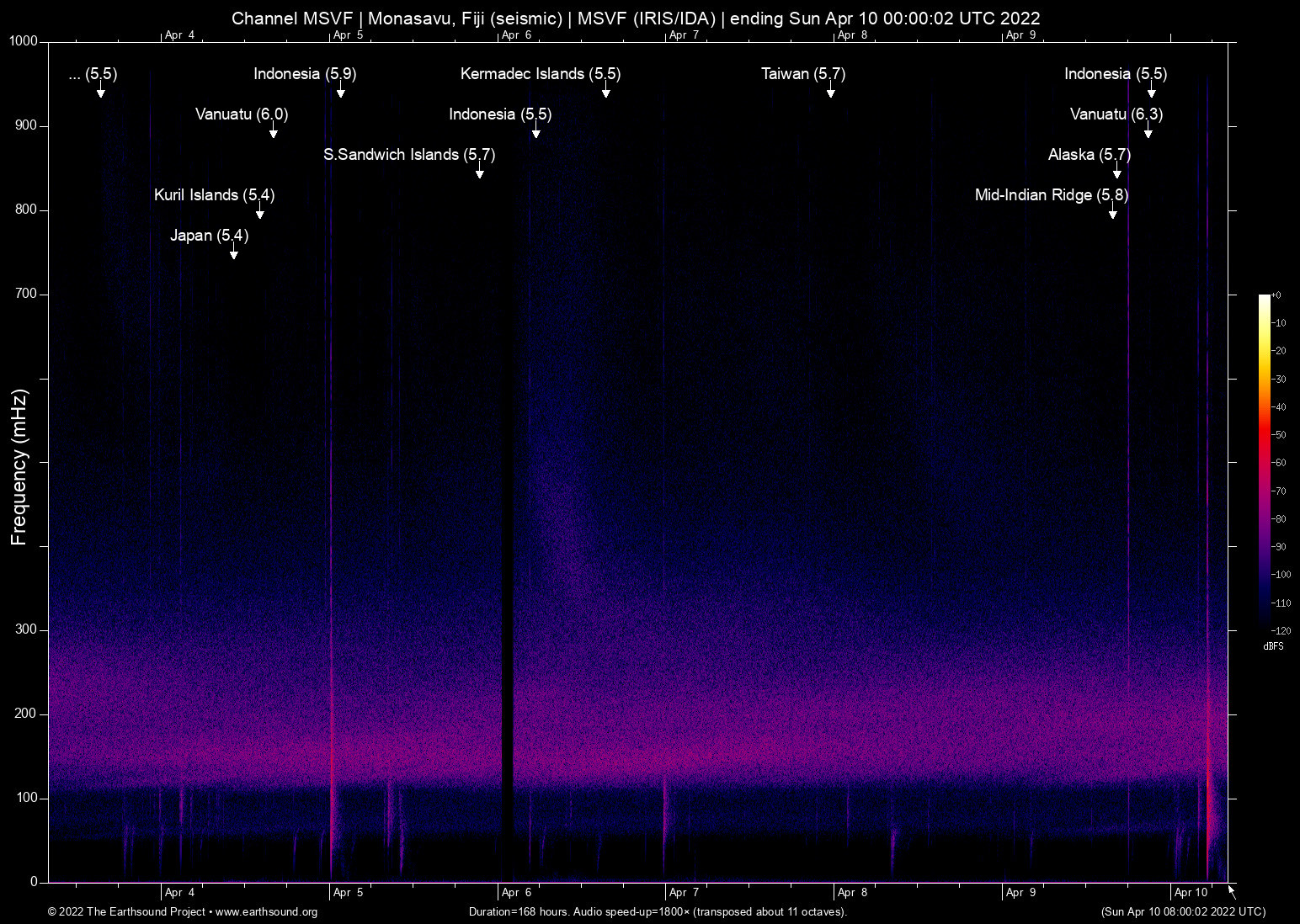This screenshot has height=924, width=1300.
Task: Select the Mid-Indian Ridge (5.8) label
Action: 1052,195
